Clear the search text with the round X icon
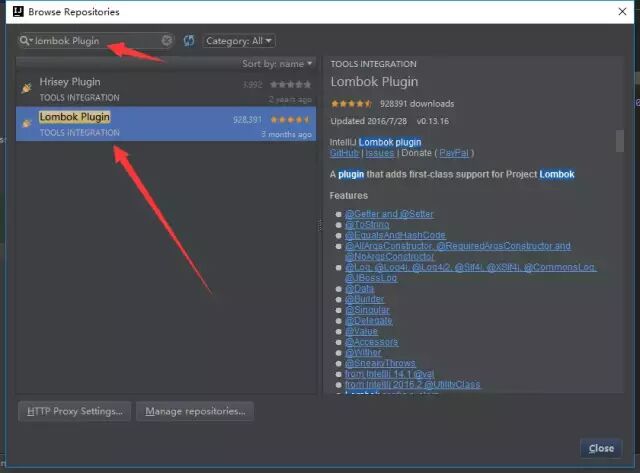The height and width of the screenshot is (473, 640). pos(167,40)
